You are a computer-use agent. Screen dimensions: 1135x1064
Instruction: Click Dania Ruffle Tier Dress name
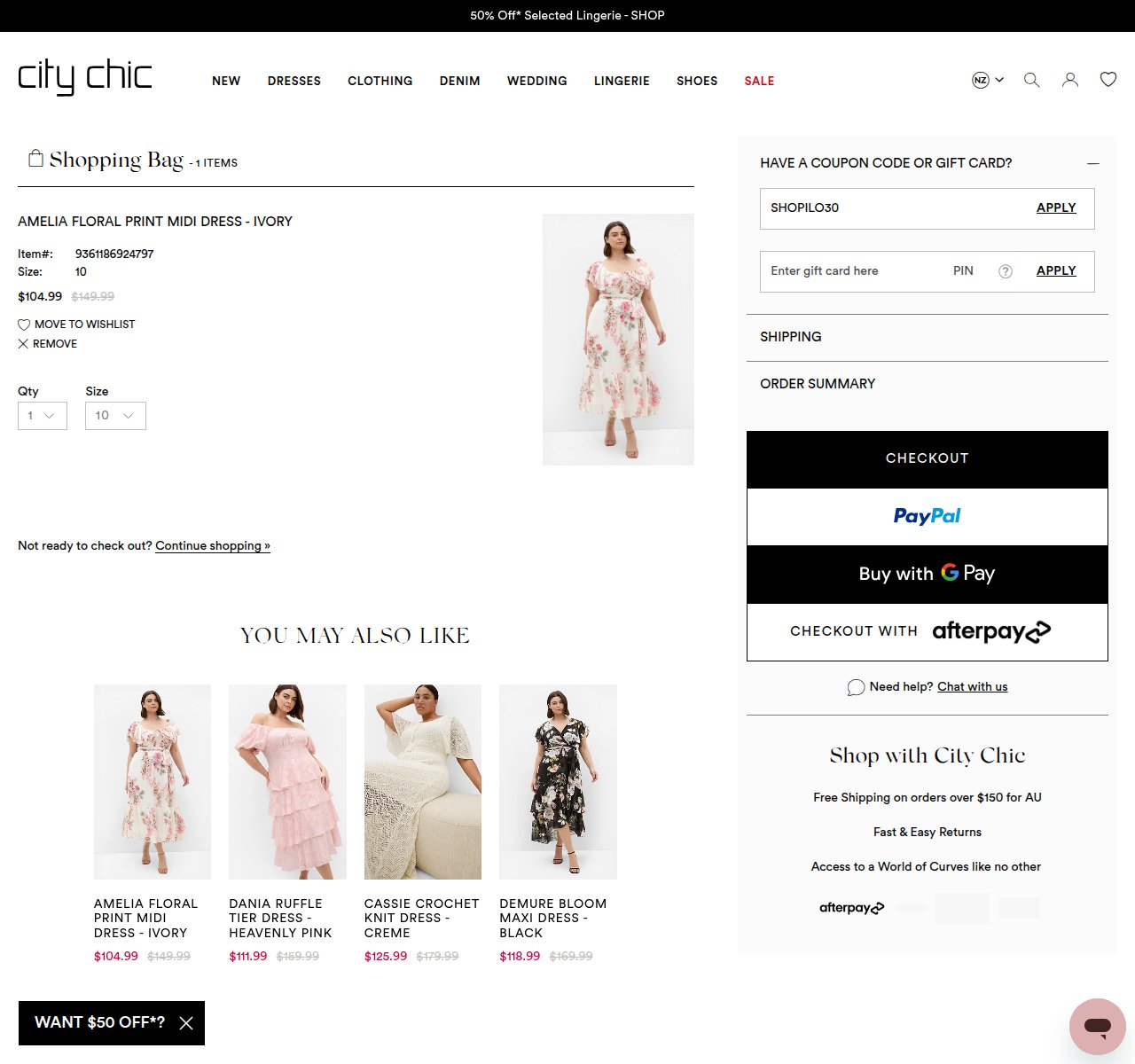[x=280, y=919]
